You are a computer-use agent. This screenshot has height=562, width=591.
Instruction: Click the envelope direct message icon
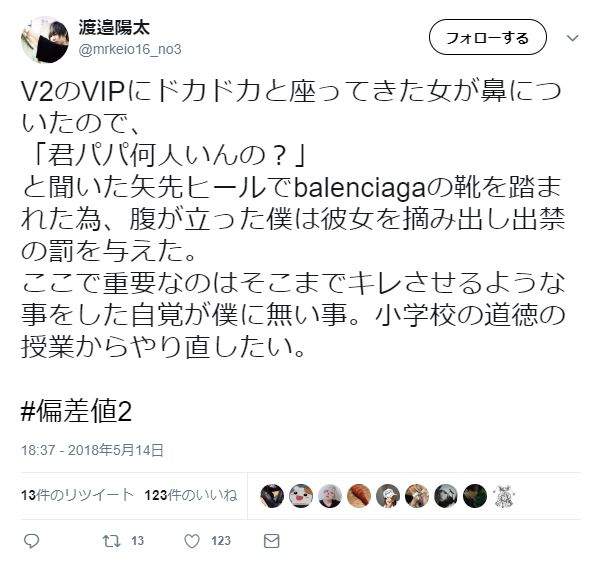point(271,541)
